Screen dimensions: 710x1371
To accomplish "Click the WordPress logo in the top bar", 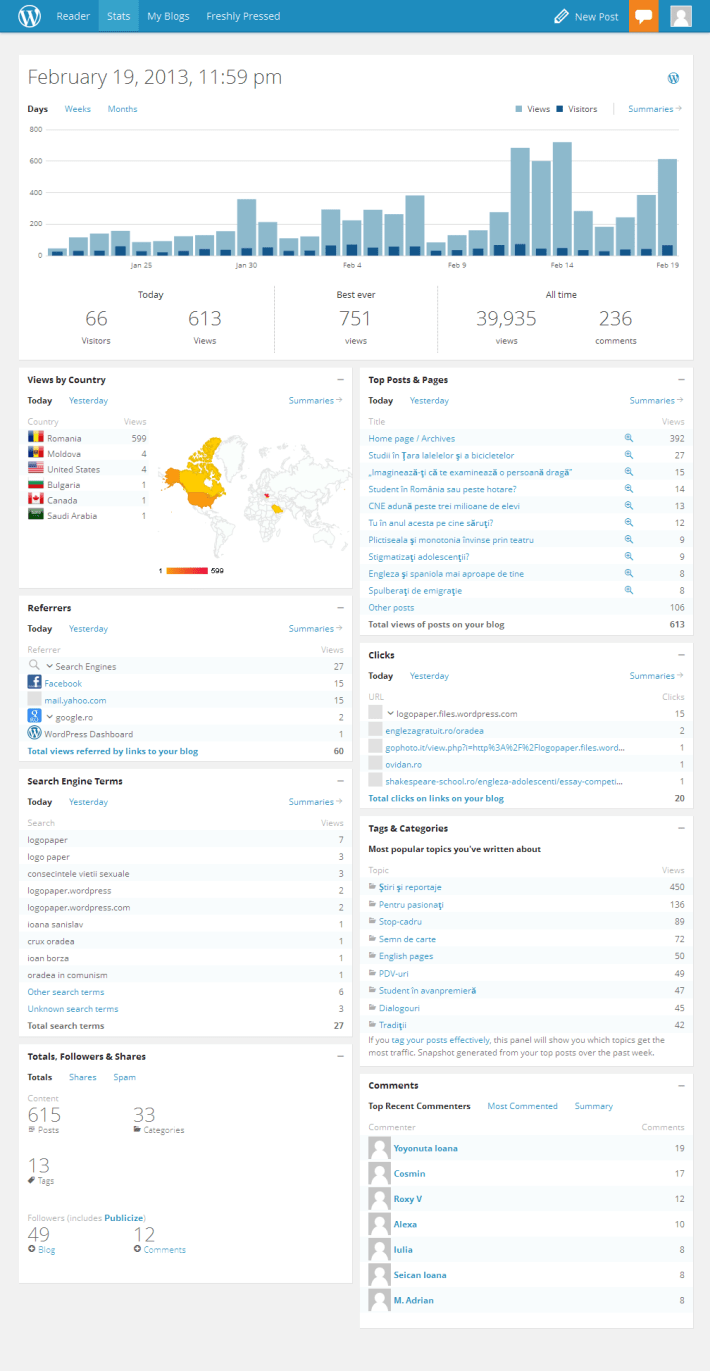I will pyautogui.click(x=30, y=16).
